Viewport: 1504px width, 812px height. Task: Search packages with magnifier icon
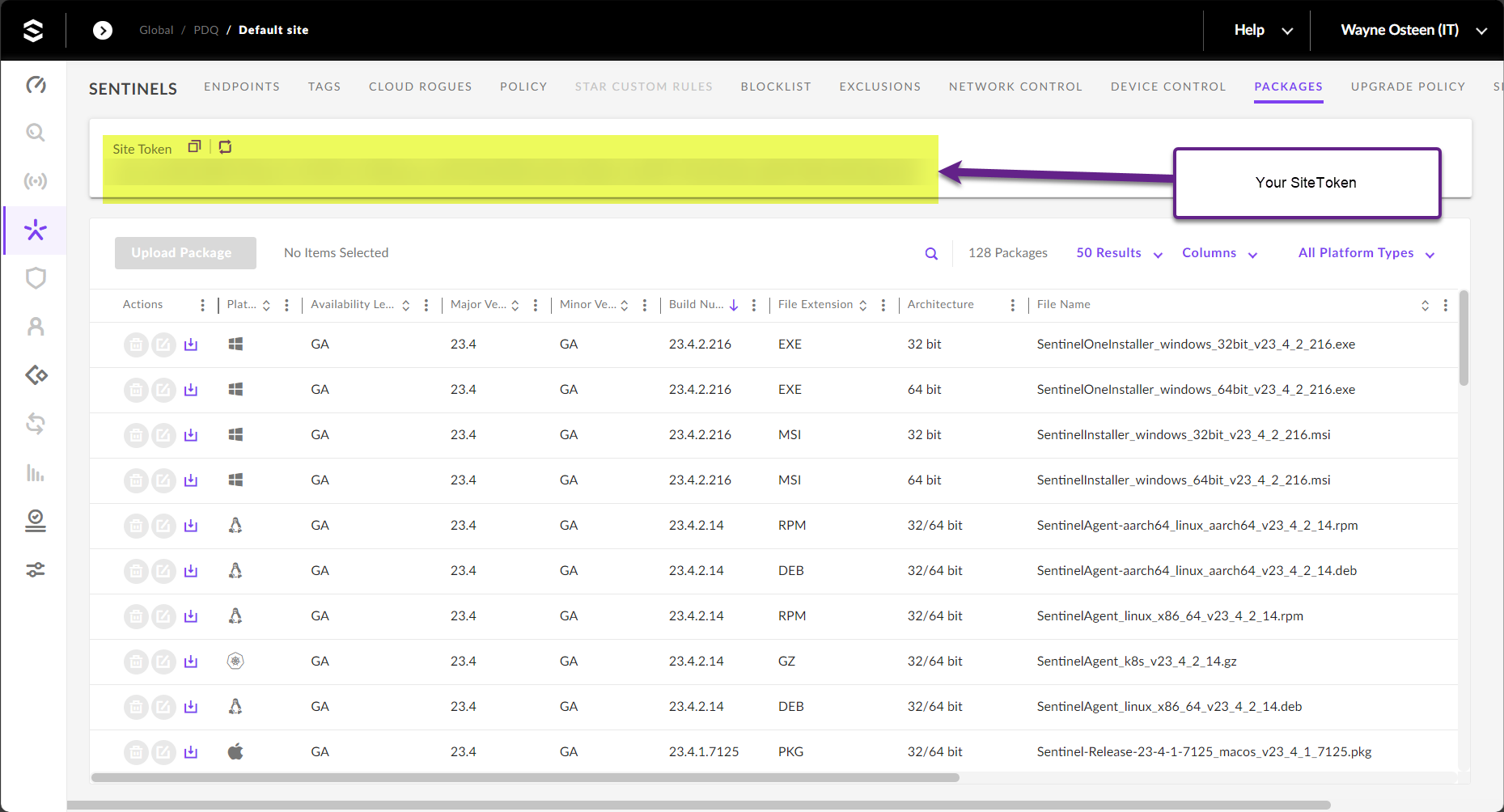tap(931, 253)
